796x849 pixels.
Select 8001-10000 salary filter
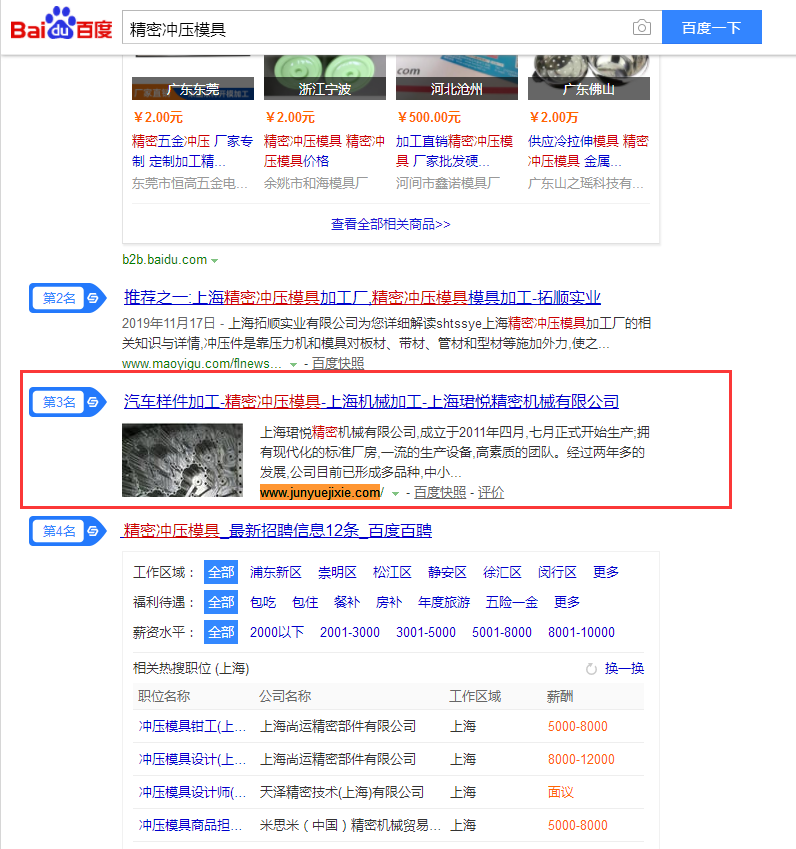[x=582, y=632]
